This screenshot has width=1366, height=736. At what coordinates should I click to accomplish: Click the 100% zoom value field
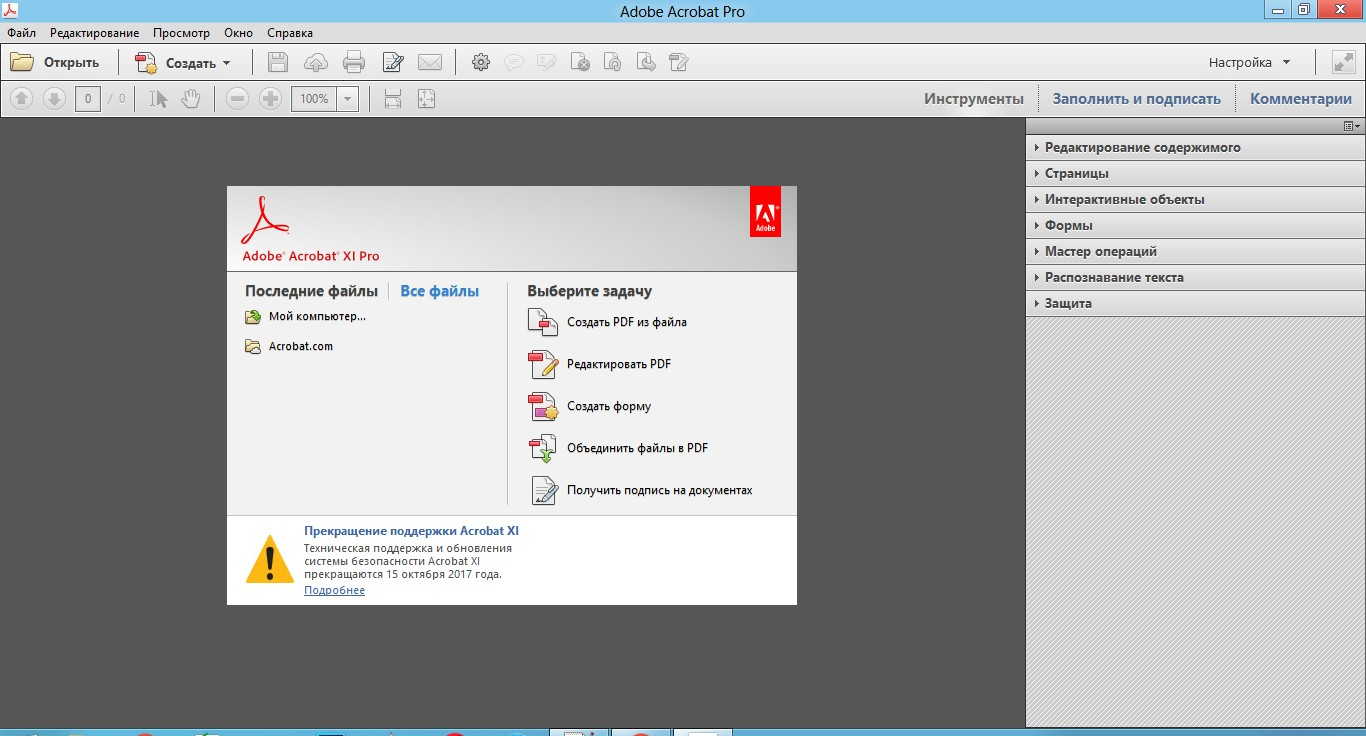coord(314,98)
